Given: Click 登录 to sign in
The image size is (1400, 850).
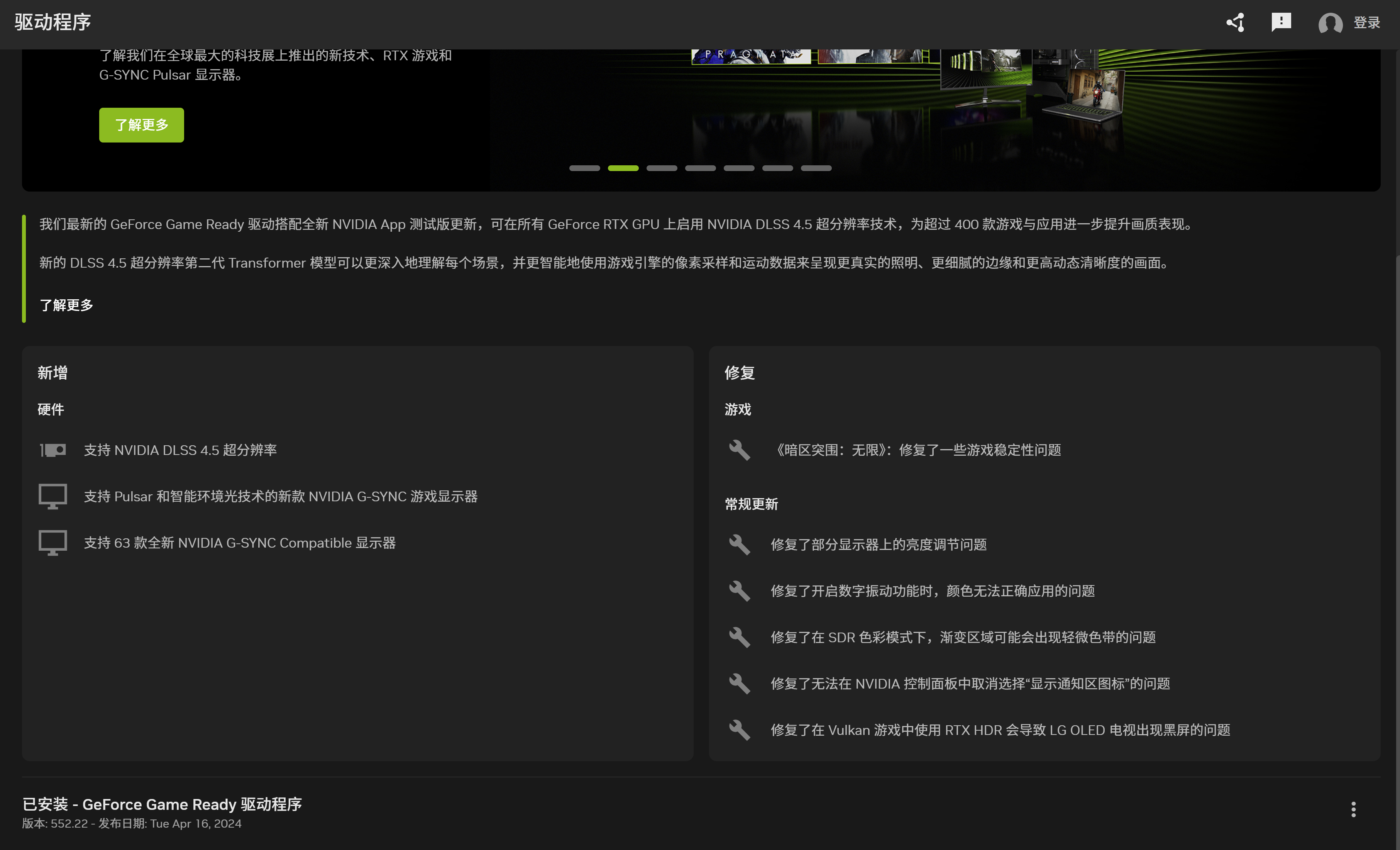Looking at the screenshot, I should [1366, 23].
